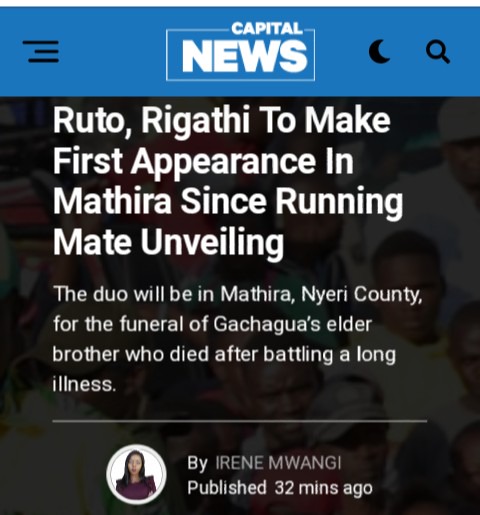Select the Ruto, Rigathi article headline
Screen dimensions: 480x515
tap(228, 181)
